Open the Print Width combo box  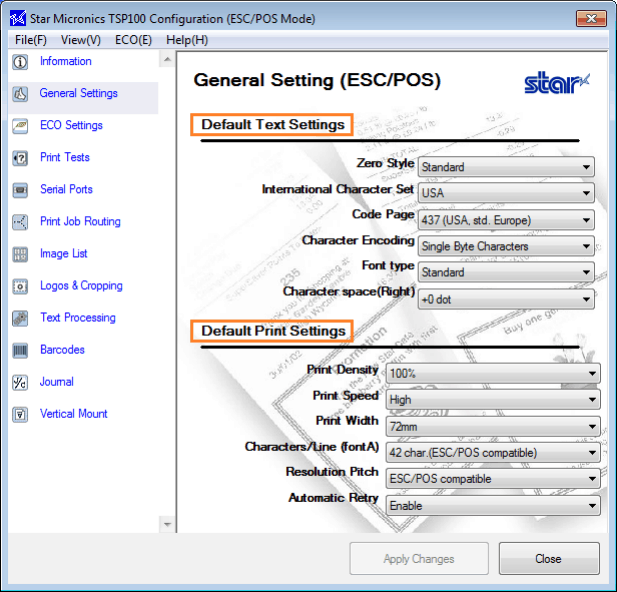pos(493,426)
